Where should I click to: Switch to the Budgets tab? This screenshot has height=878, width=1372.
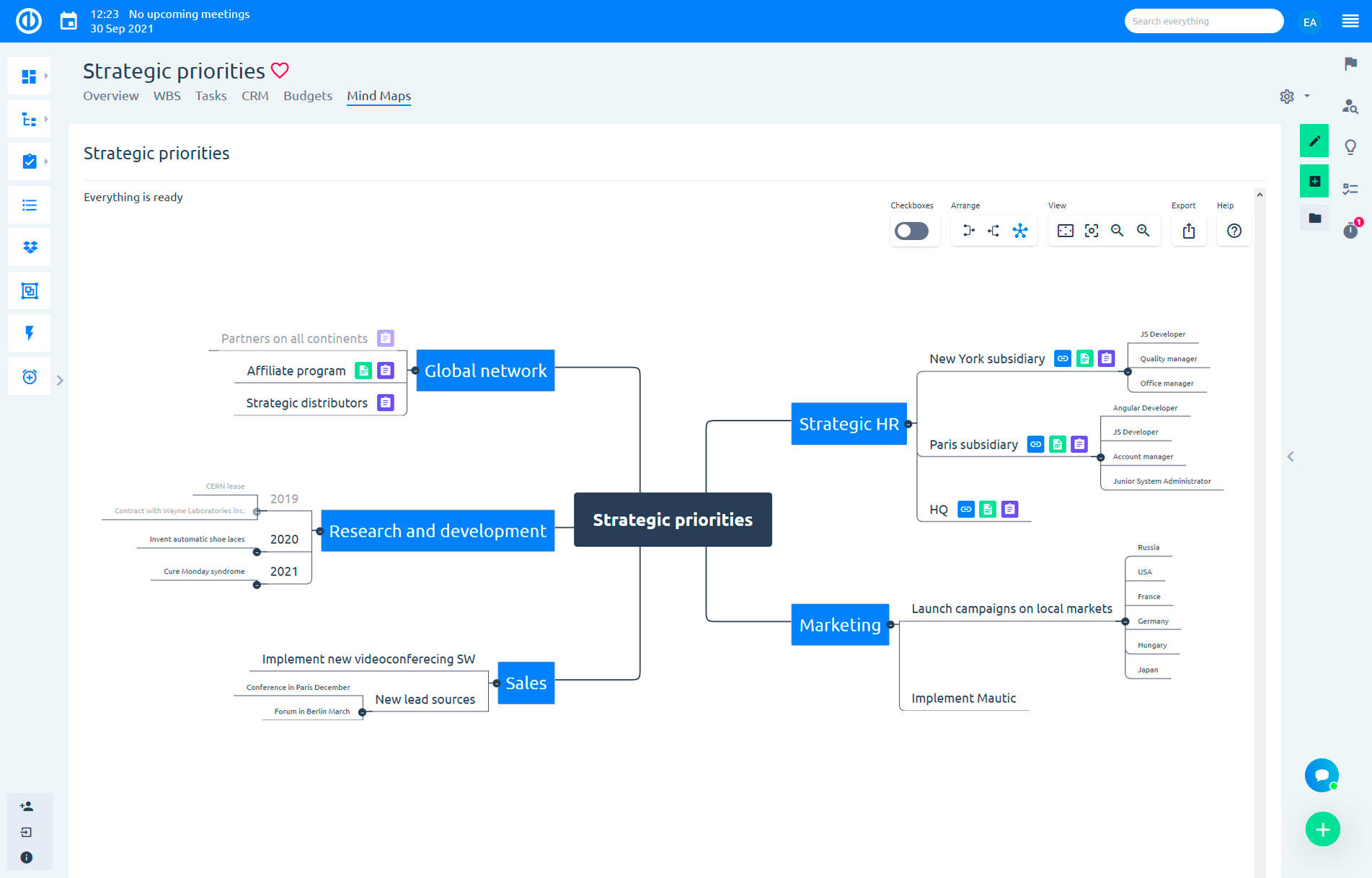pyautogui.click(x=307, y=96)
